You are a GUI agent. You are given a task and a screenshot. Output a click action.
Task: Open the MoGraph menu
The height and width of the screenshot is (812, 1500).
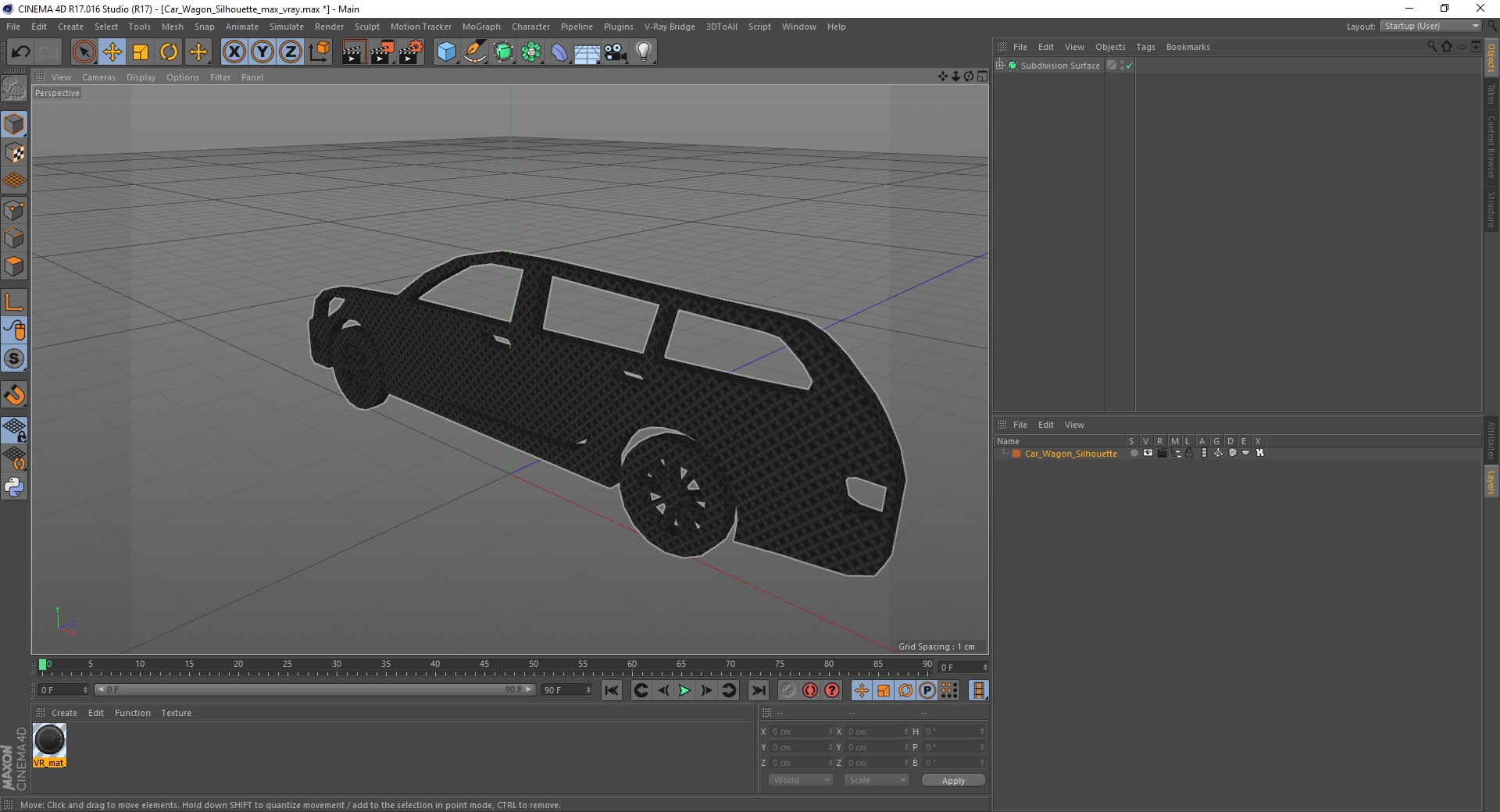[481, 27]
